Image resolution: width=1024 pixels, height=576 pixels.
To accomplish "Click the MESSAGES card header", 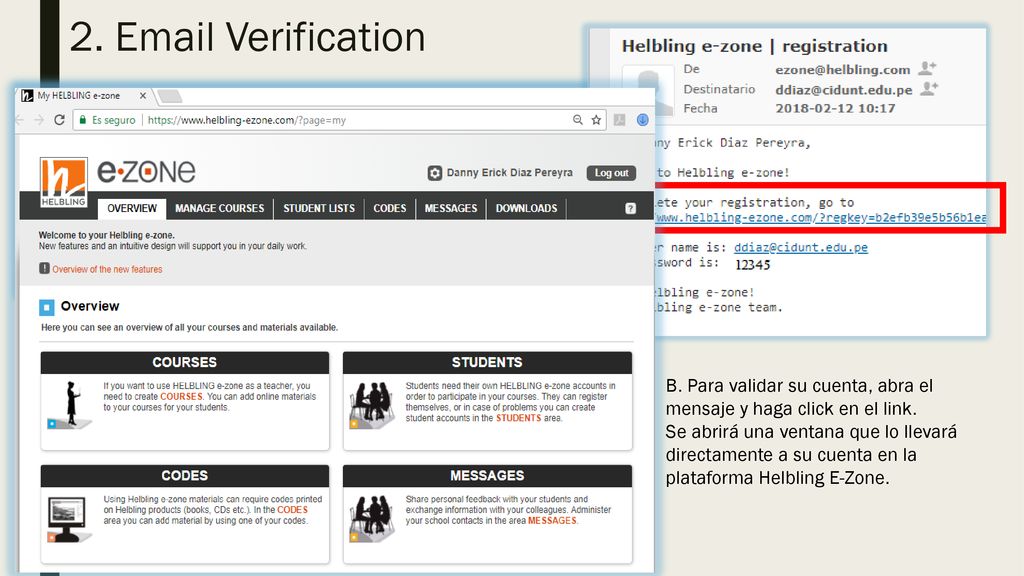I will pos(487,475).
